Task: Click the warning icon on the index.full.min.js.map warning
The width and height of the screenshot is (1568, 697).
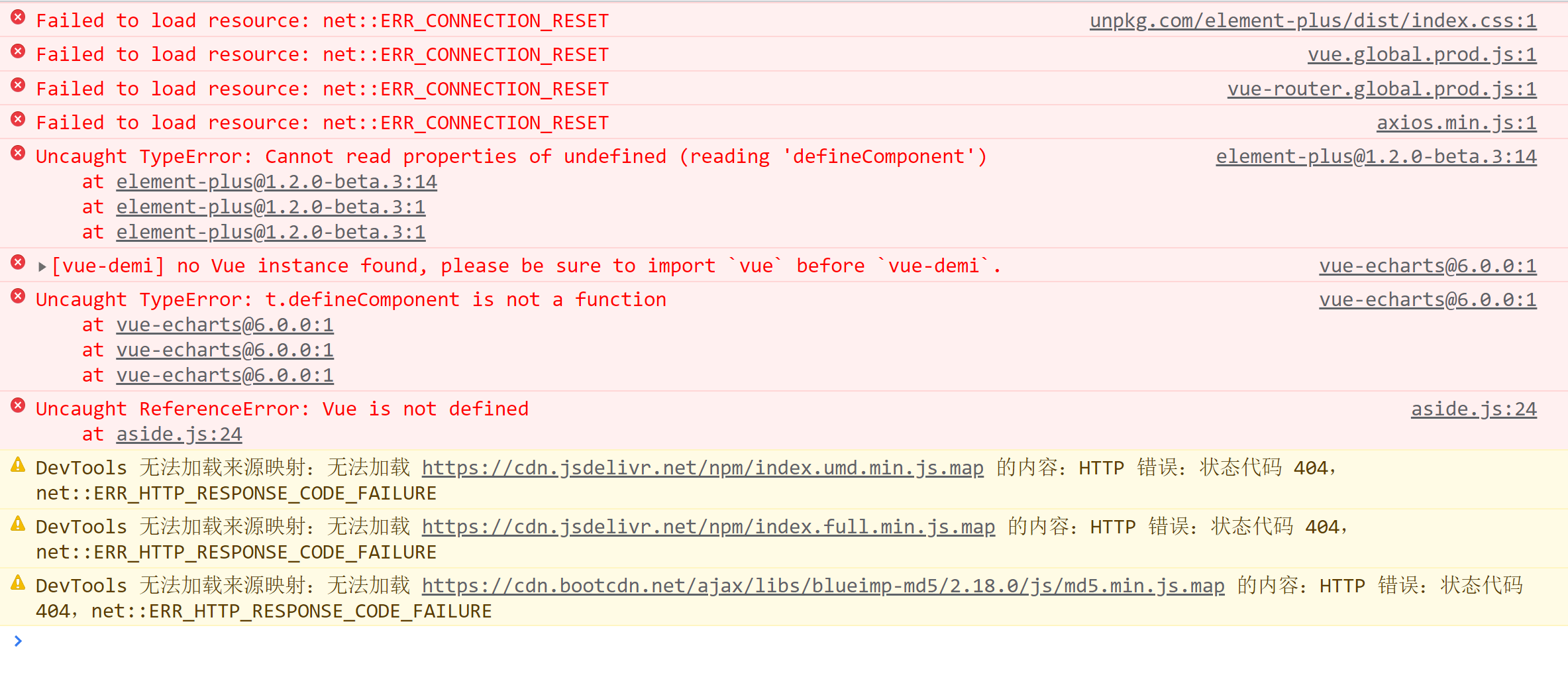Action: pyautogui.click(x=17, y=524)
